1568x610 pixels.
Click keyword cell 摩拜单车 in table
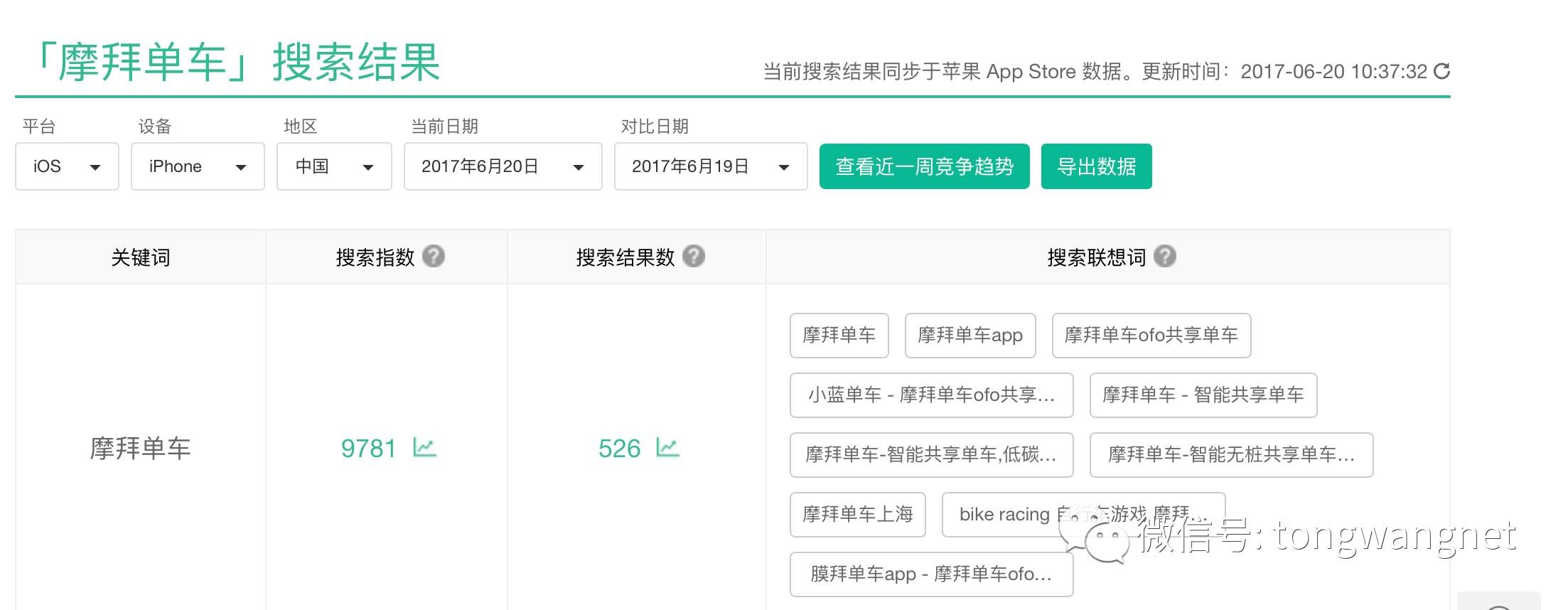140,448
